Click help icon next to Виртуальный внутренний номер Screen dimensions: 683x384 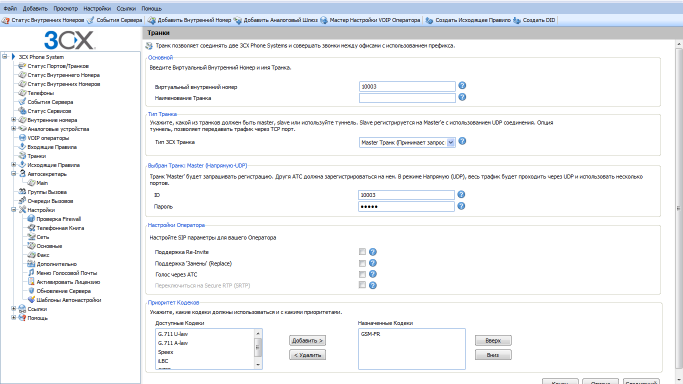[x=462, y=85]
